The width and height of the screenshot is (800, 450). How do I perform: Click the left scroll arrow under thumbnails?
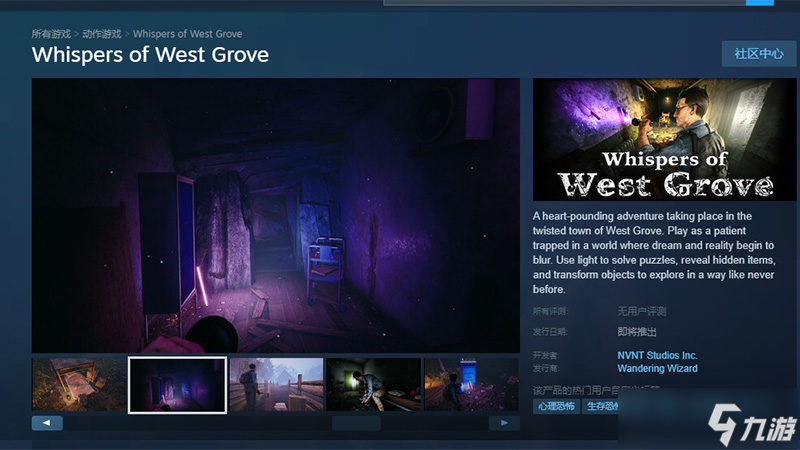(47, 423)
